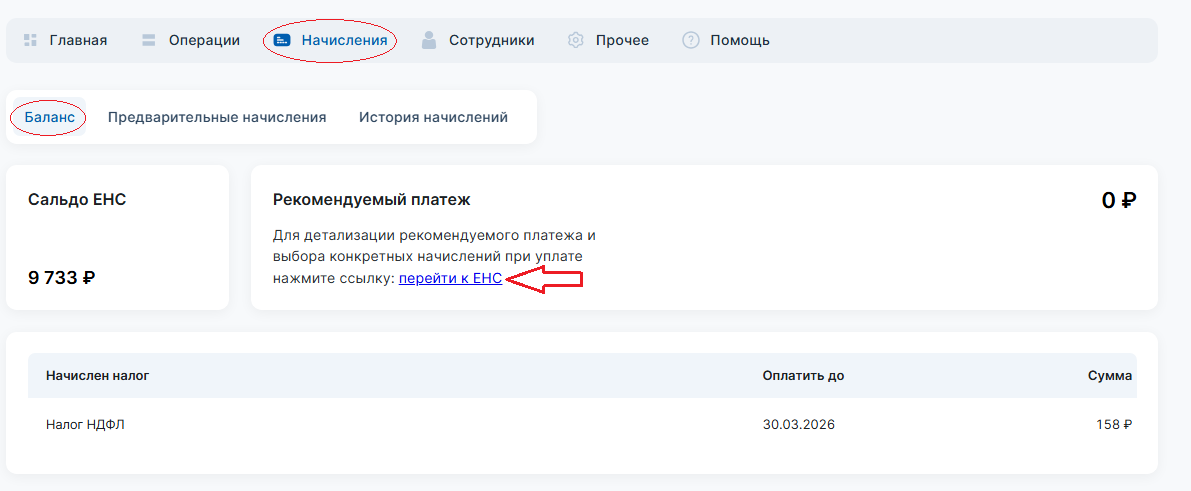Select the Налог НДФЛ row name
Image resolution: width=1191 pixels, height=491 pixels.
pos(85,425)
